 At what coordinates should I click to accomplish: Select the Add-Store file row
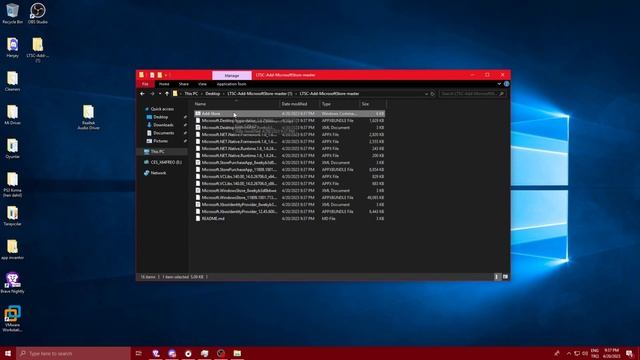290,113
